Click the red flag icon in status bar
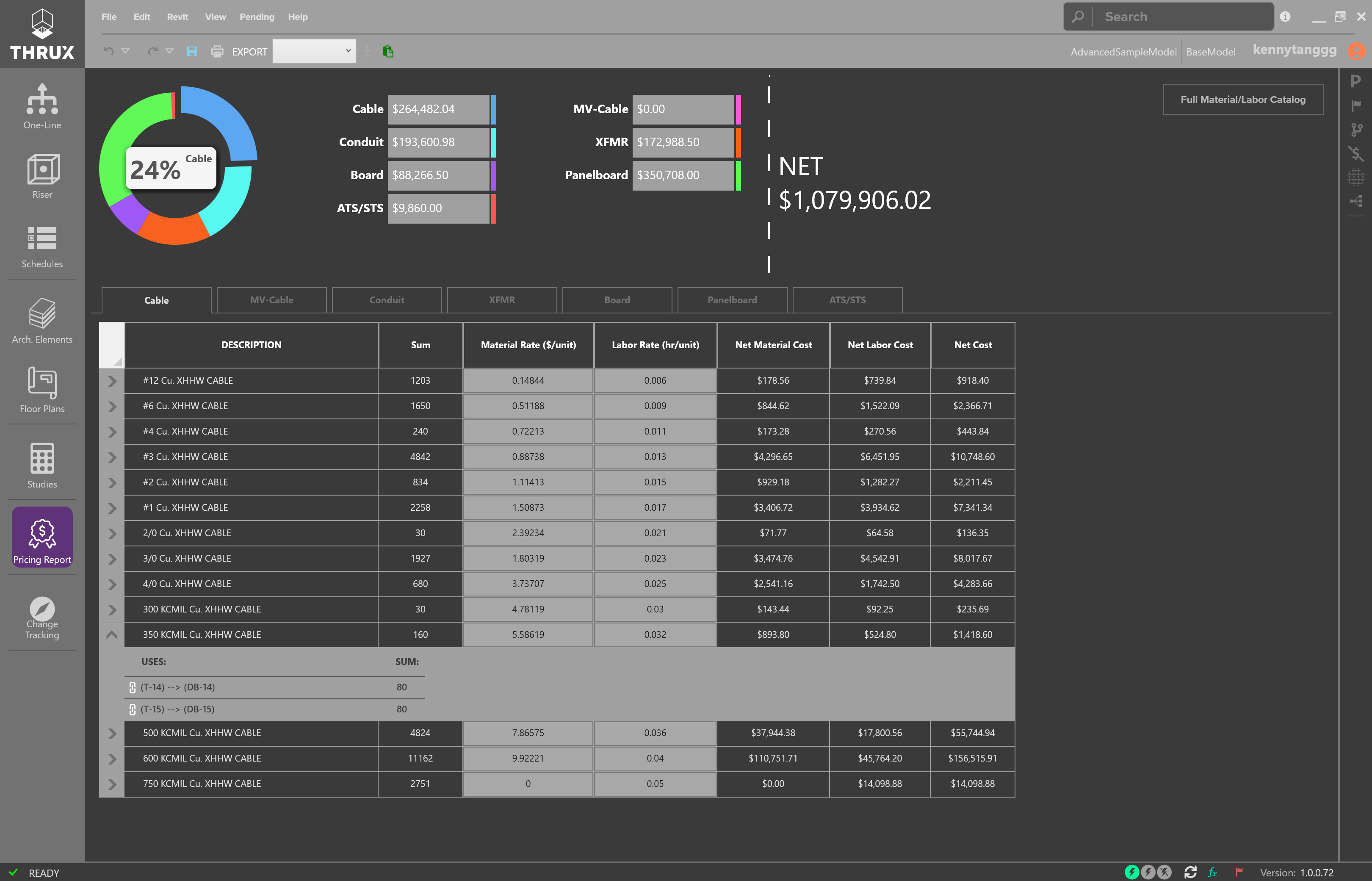Image resolution: width=1372 pixels, height=881 pixels. pos(1239,873)
